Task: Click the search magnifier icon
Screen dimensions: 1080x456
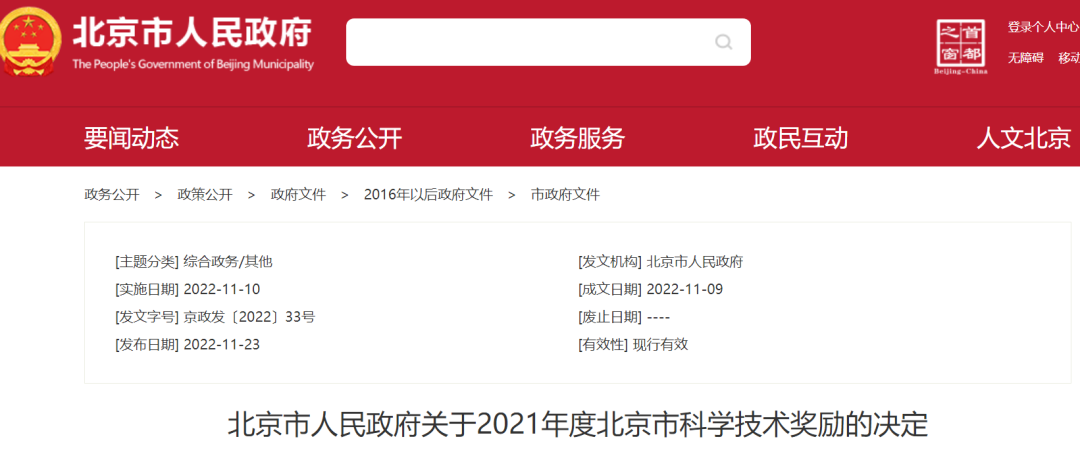Action: 723,42
